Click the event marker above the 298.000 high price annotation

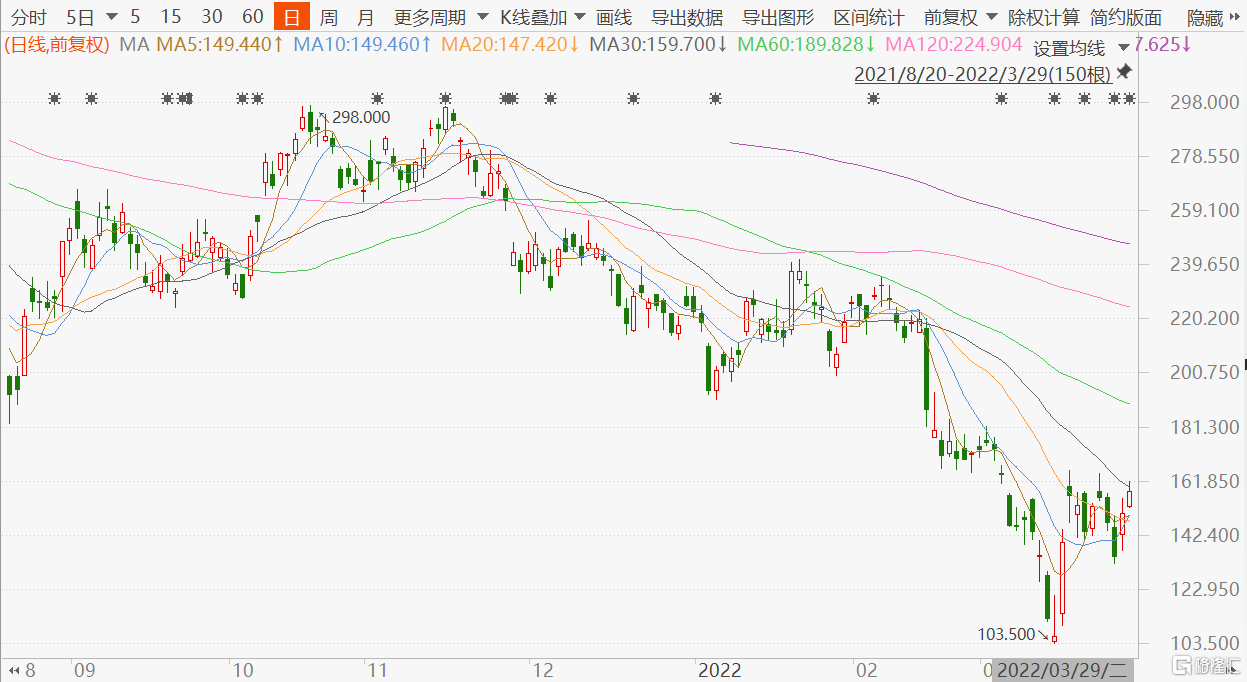[377, 98]
